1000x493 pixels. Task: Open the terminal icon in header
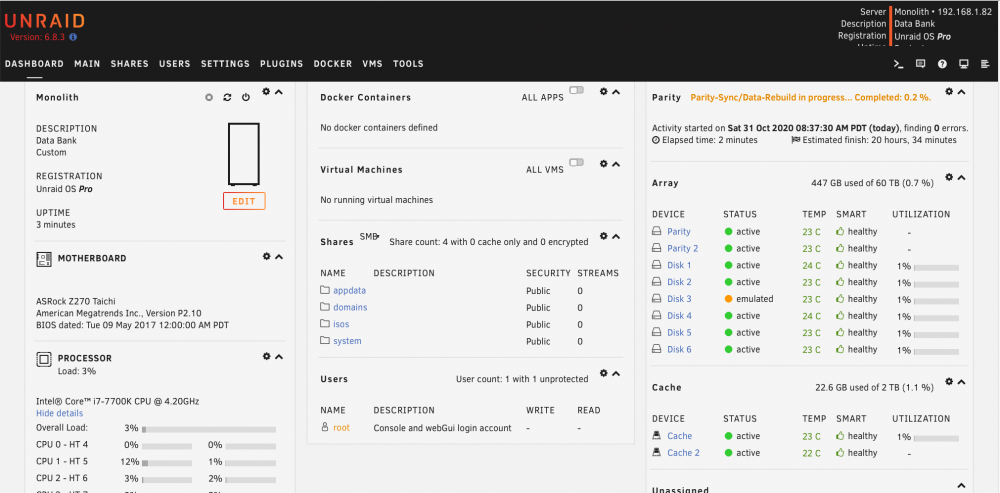(898, 64)
